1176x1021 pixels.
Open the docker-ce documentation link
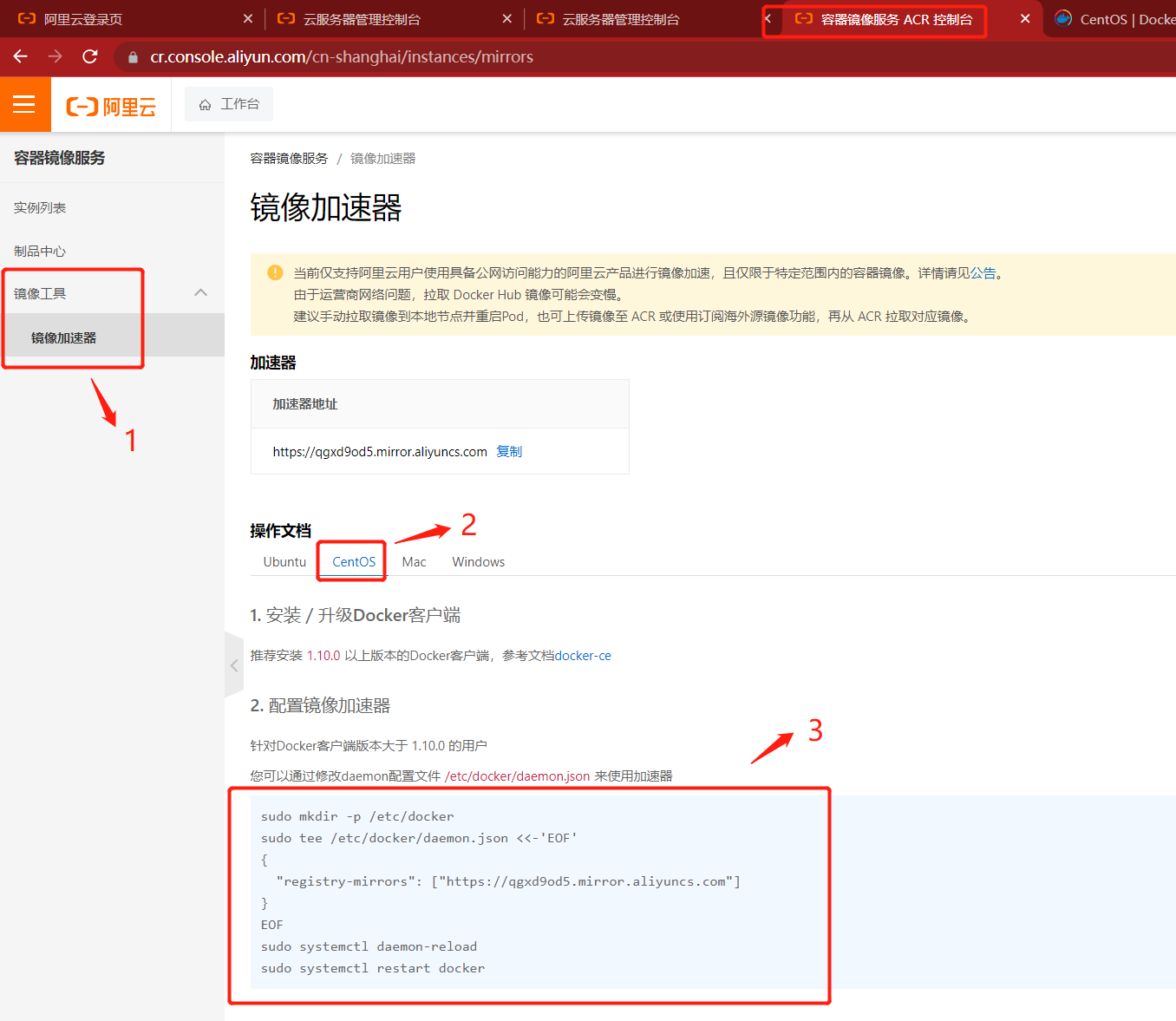click(583, 655)
